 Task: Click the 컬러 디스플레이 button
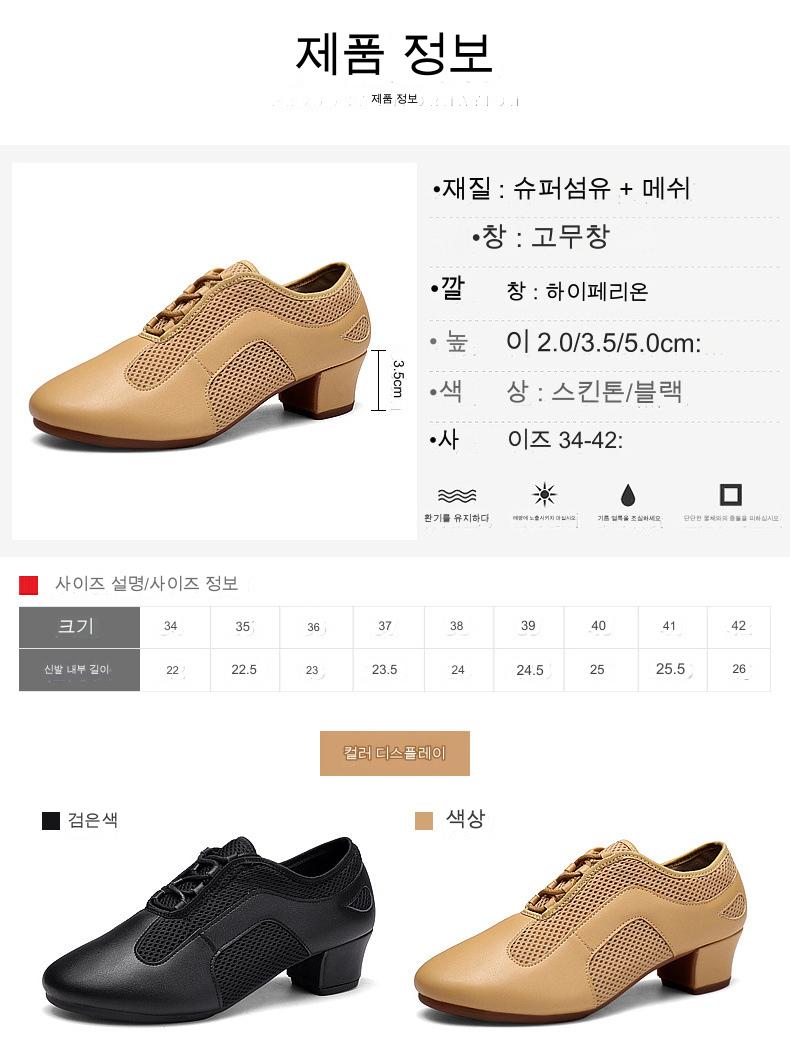[x=395, y=753]
